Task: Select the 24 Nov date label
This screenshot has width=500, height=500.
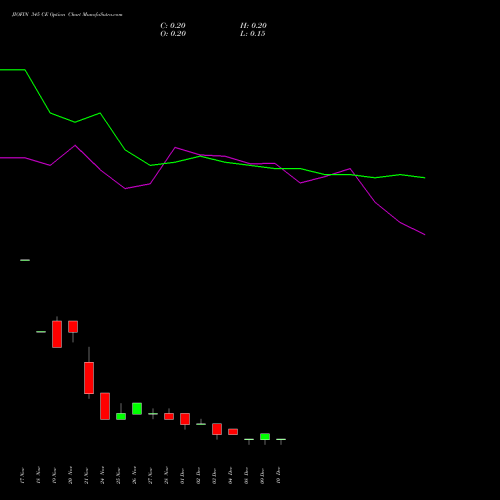Action: pos(102,475)
